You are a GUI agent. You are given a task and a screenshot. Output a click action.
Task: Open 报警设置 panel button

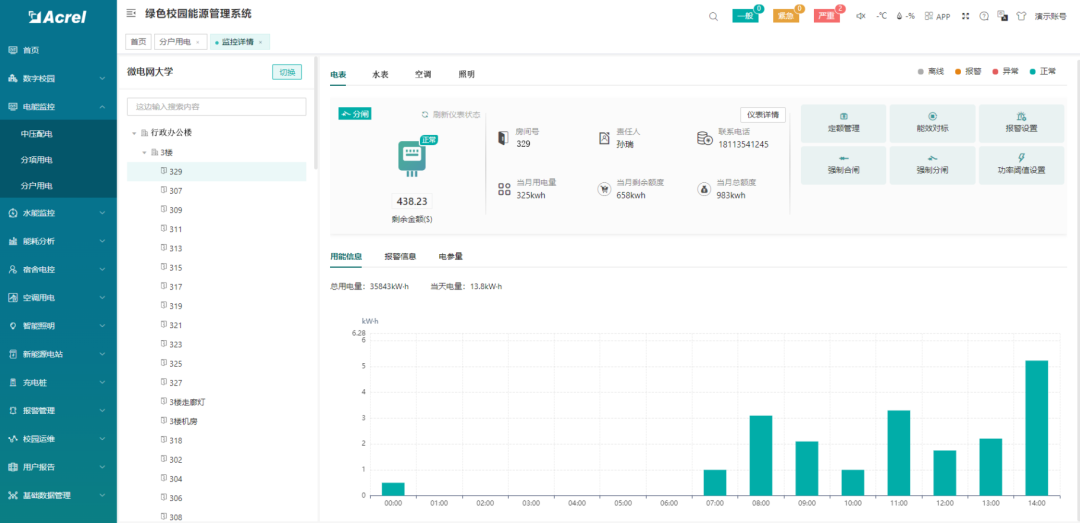pyautogui.click(x=1021, y=124)
